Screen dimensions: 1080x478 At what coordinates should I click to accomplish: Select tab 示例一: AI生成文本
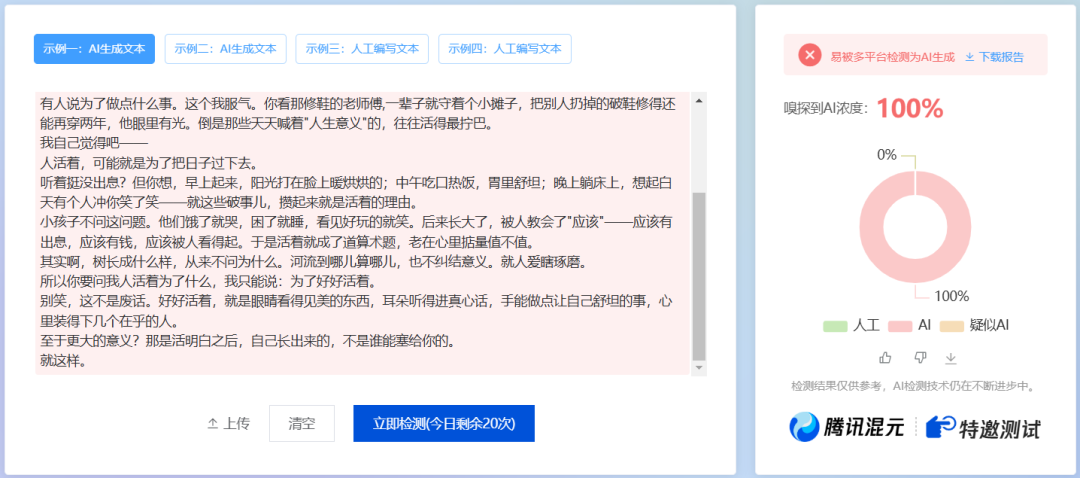click(94, 49)
